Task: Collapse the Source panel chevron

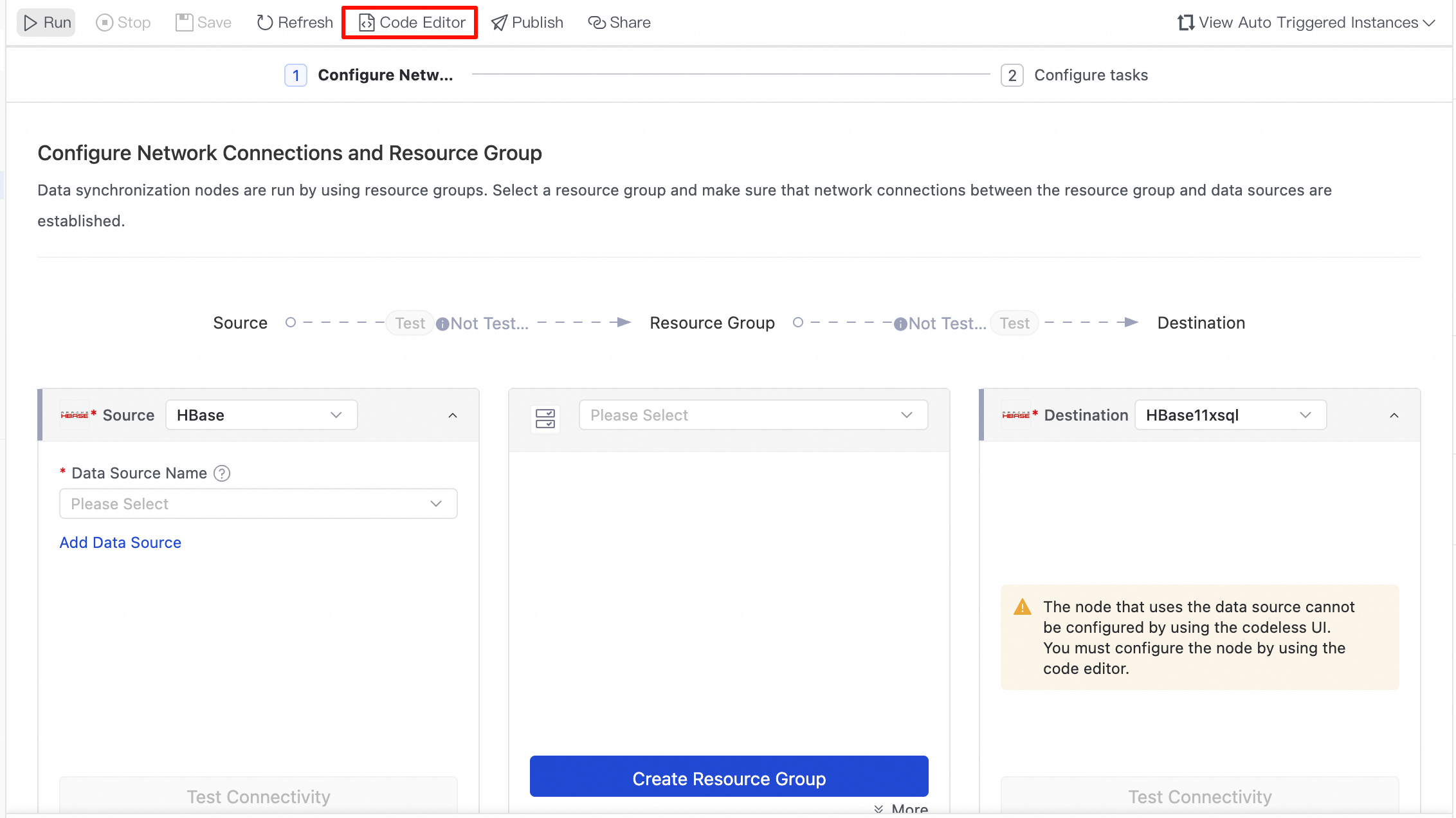Action: click(x=453, y=415)
